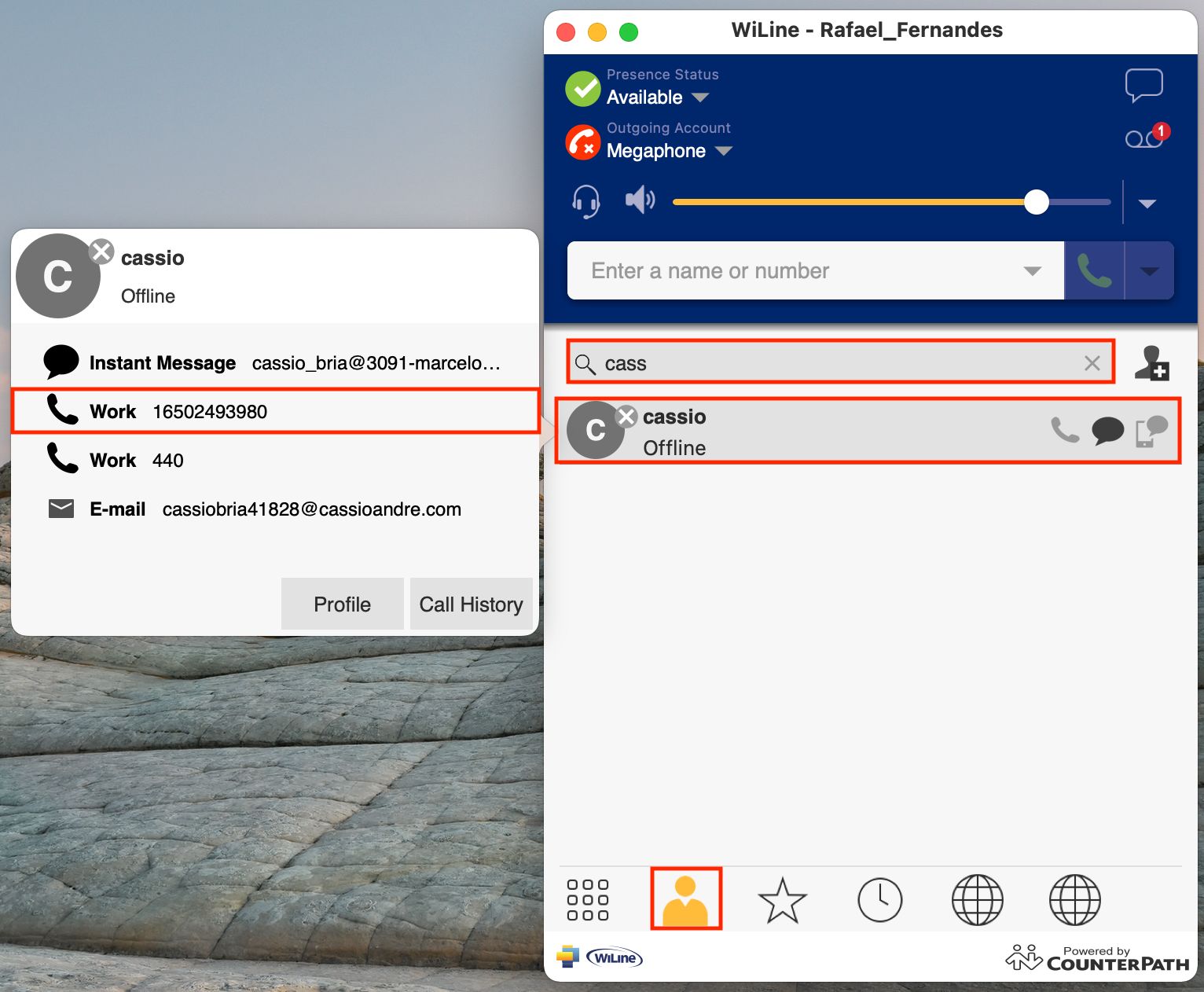Image resolution: width=1204 pixels, height=992 pixels.
Task: Switch presence status from Available
Action: (701, 97)
